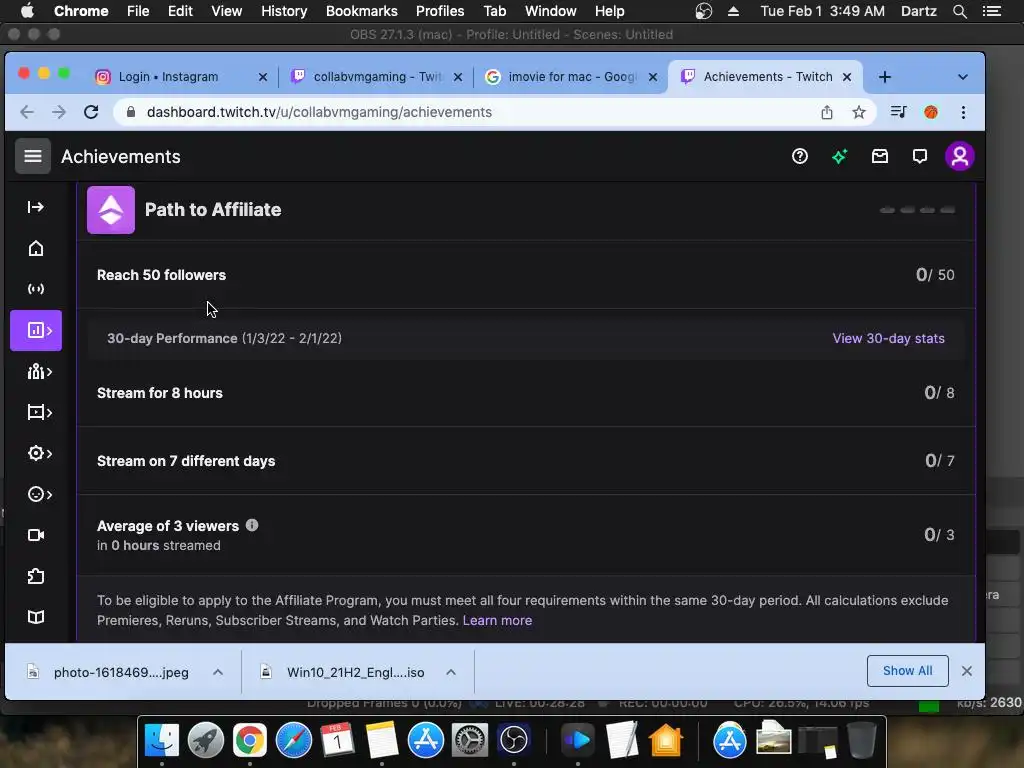Click Show All downloads button
The image size is (1024, 768).
click(x=907, y=671)
